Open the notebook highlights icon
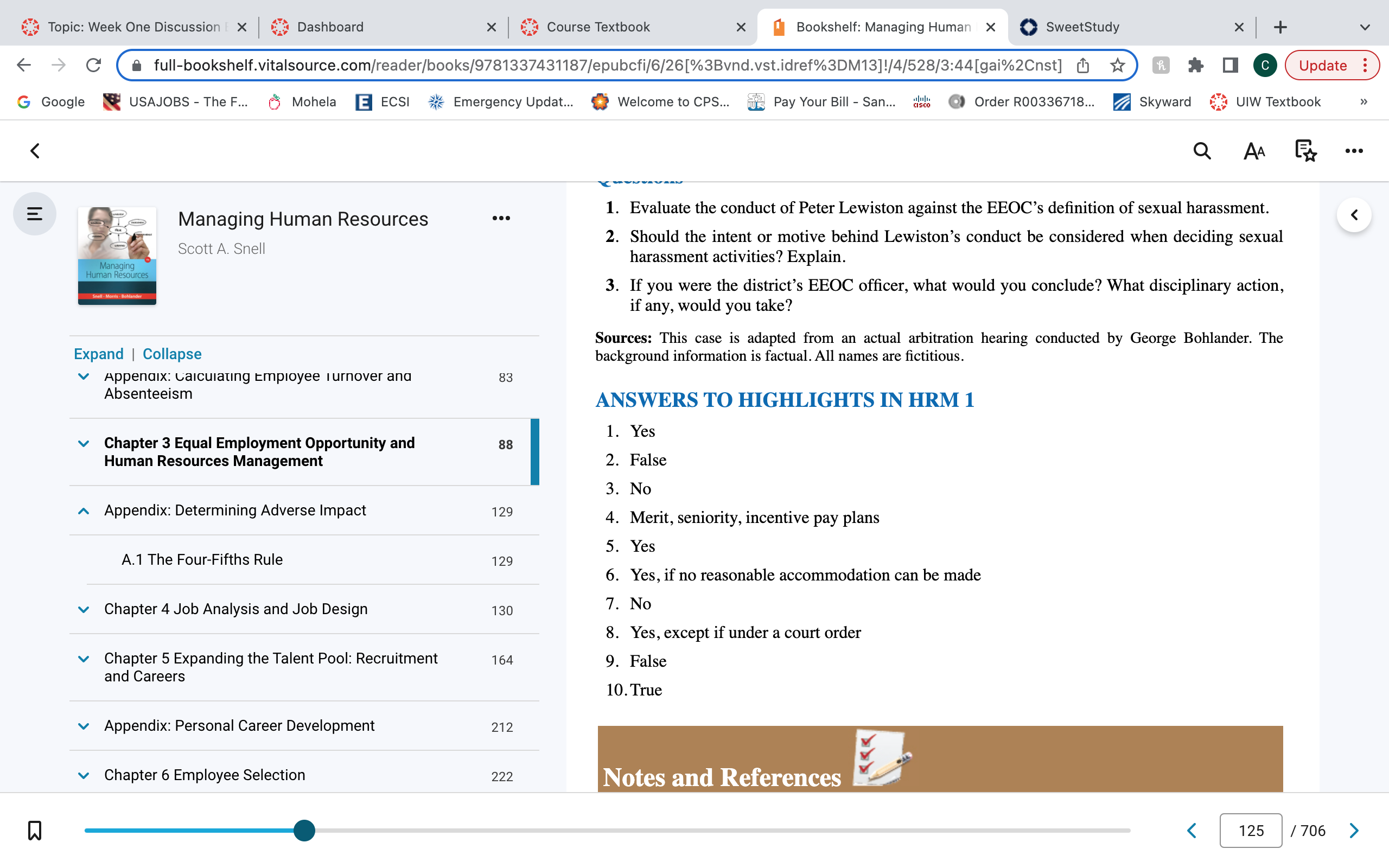Viewport: 1389px width, 868px height. (x=1305, y=151)
